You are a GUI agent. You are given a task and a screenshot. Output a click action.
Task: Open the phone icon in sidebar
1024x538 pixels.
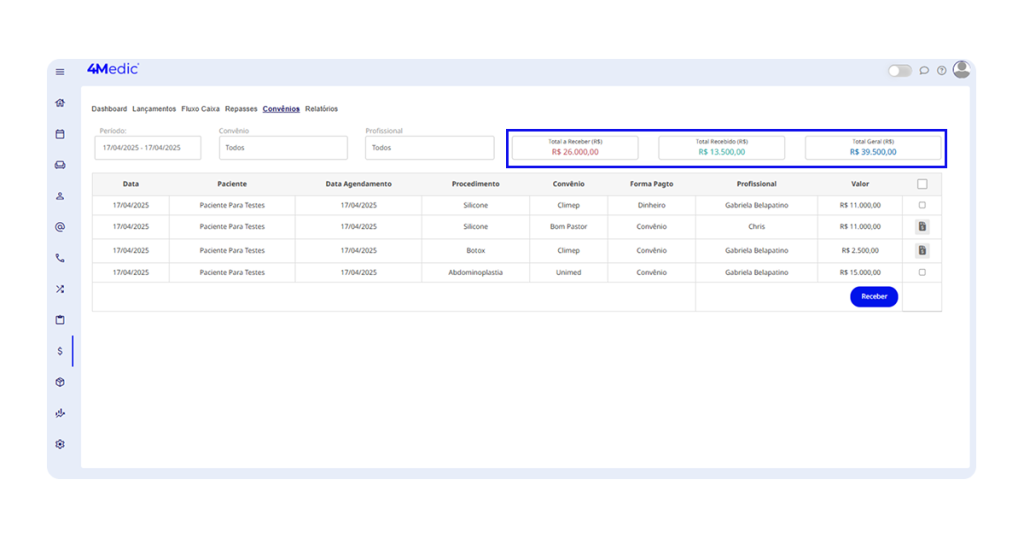tap(60, 258)
